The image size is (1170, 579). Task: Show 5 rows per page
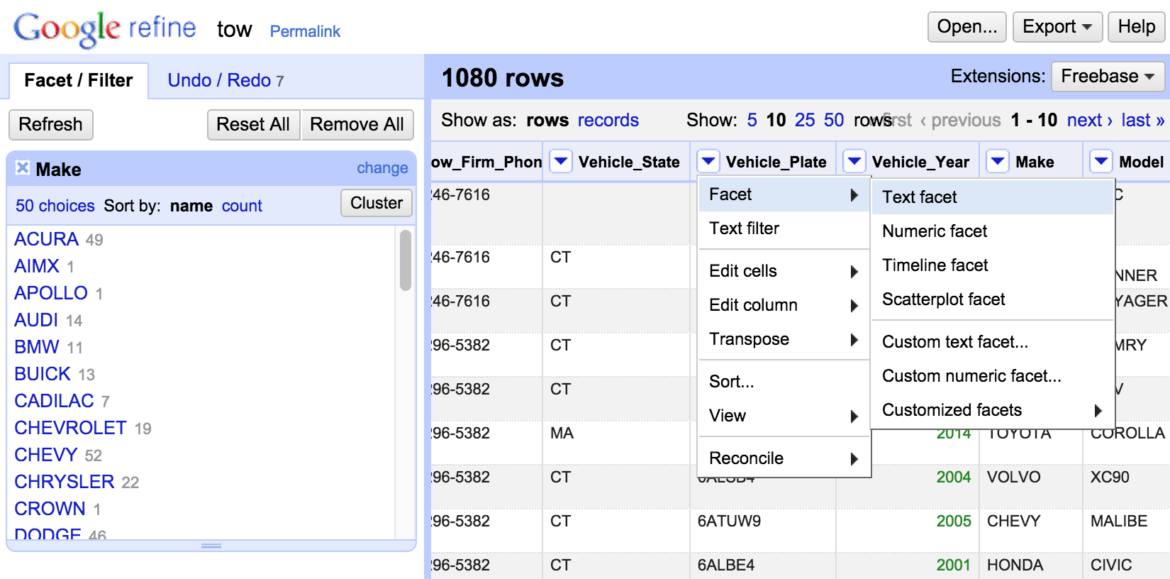coord(752,120)
